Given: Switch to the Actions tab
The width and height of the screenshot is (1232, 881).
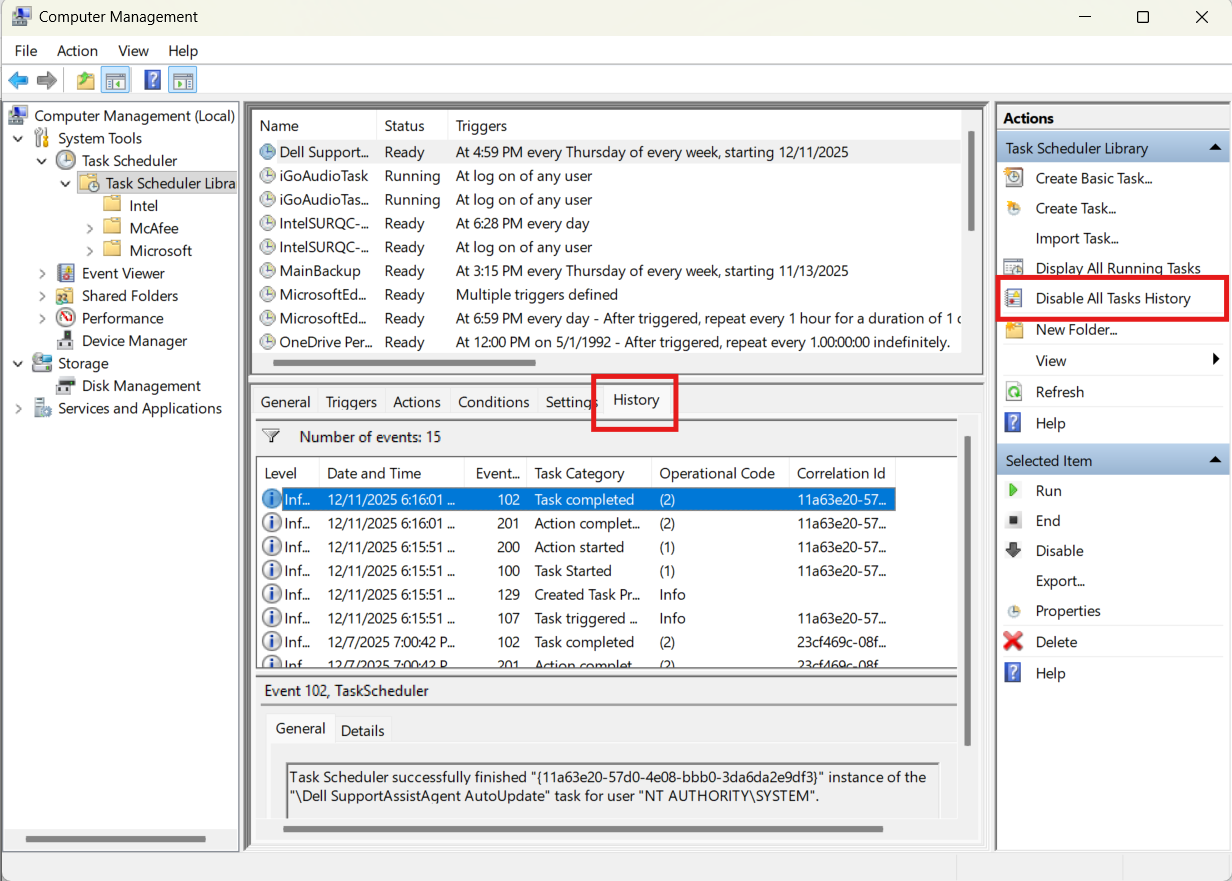Looking at the screenshot, I should pyautogui.click(x=417, y=402).
